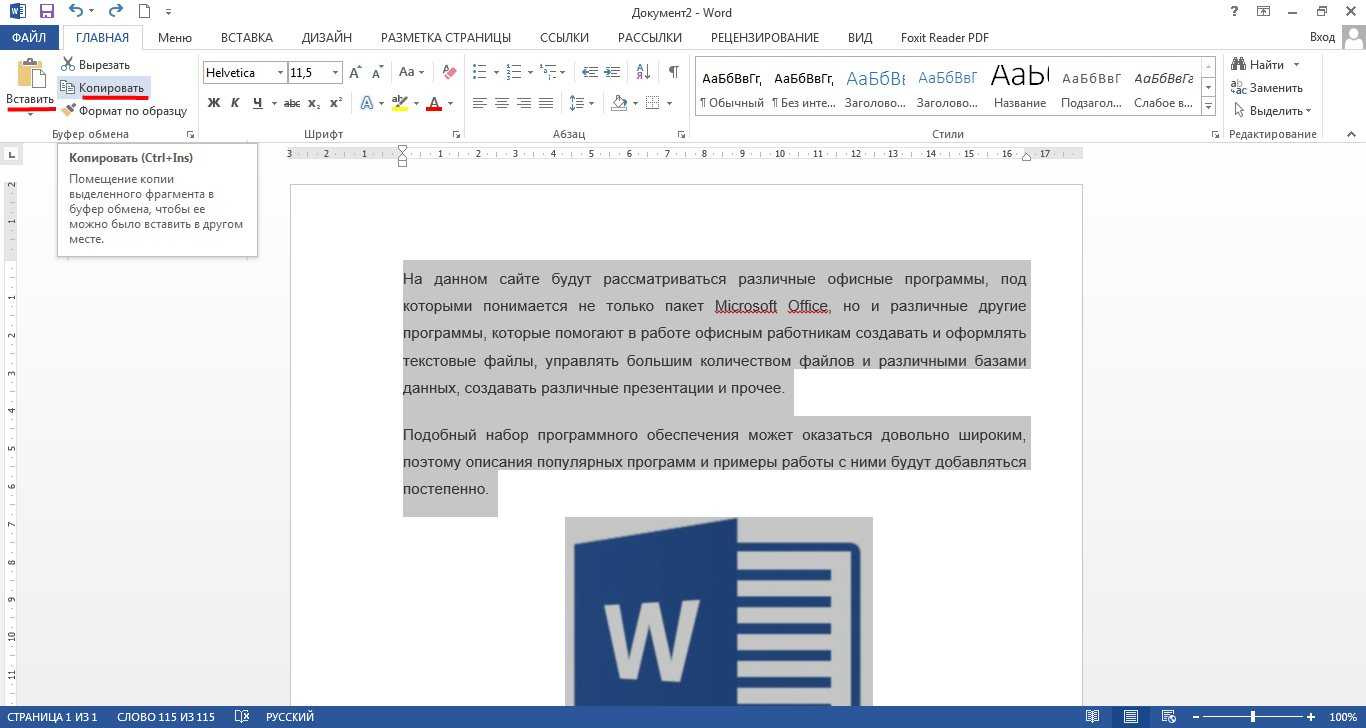This screenshot has width=1366, height=728.
Task: Open the Helvetica font name dropdown
Action: pyautogui.click(x=281, y=73)
